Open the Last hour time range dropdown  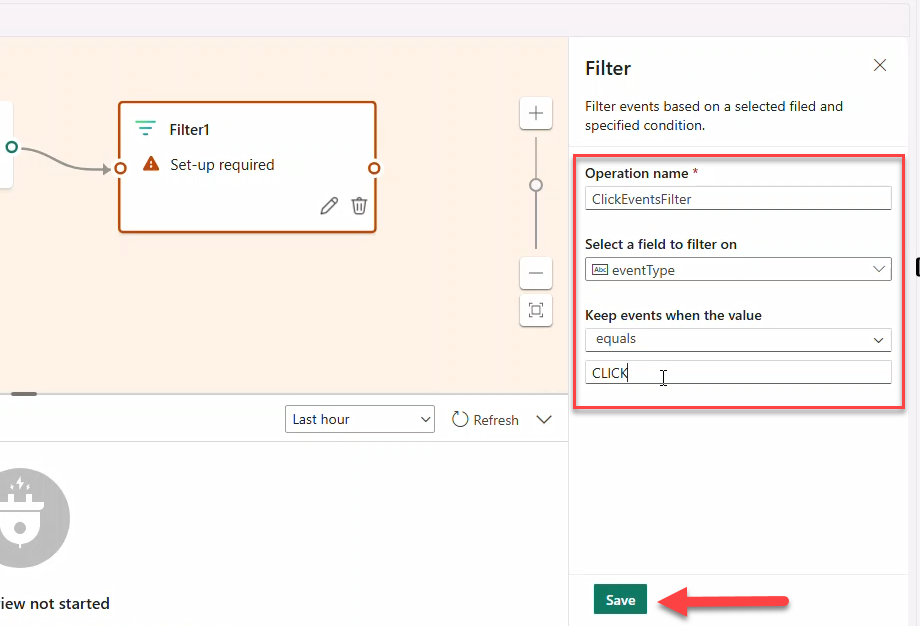(359, 419)
